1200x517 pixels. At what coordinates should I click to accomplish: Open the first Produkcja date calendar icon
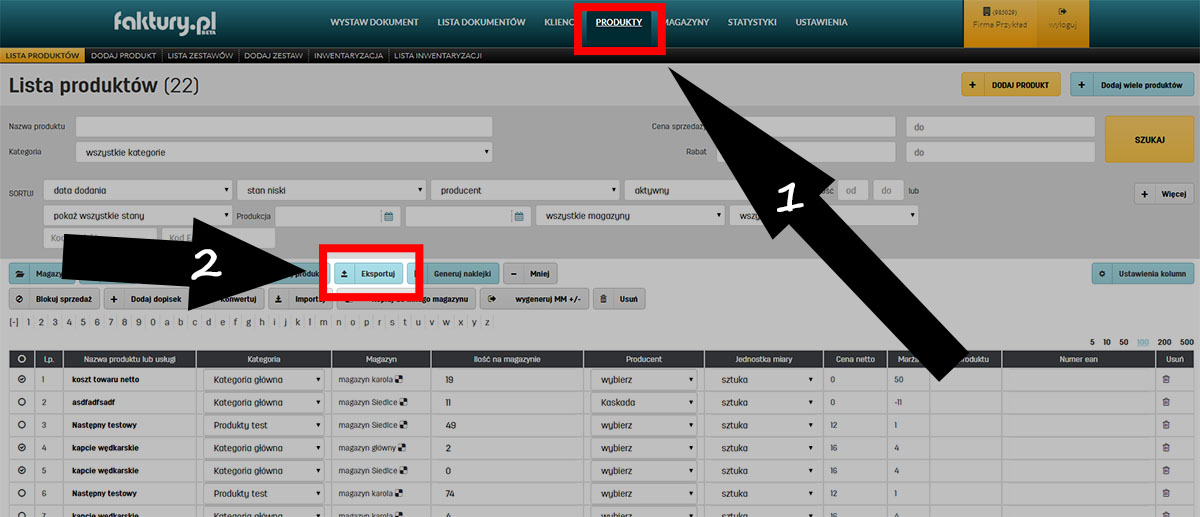click(388, 216)
